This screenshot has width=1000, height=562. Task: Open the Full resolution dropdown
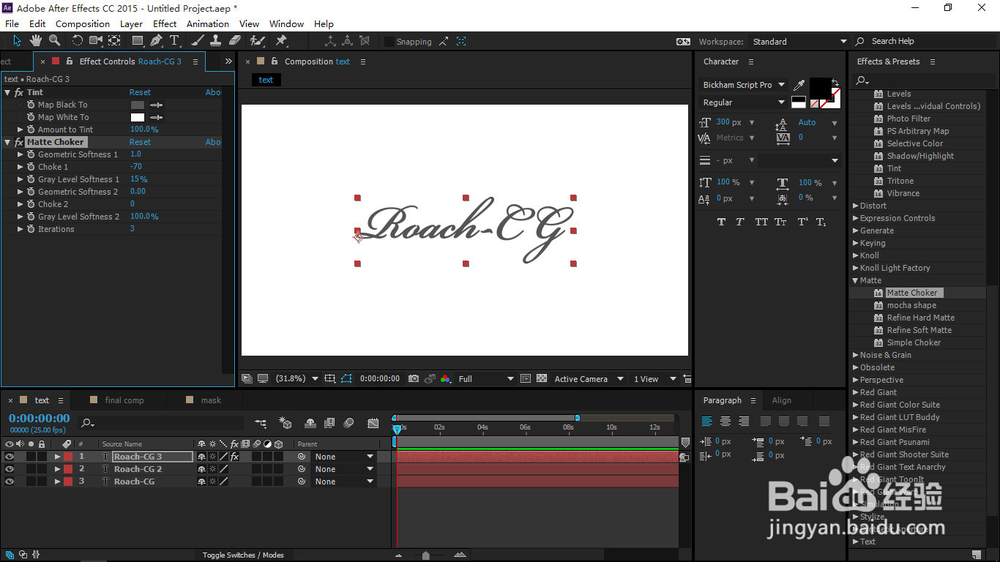(485, 379)
